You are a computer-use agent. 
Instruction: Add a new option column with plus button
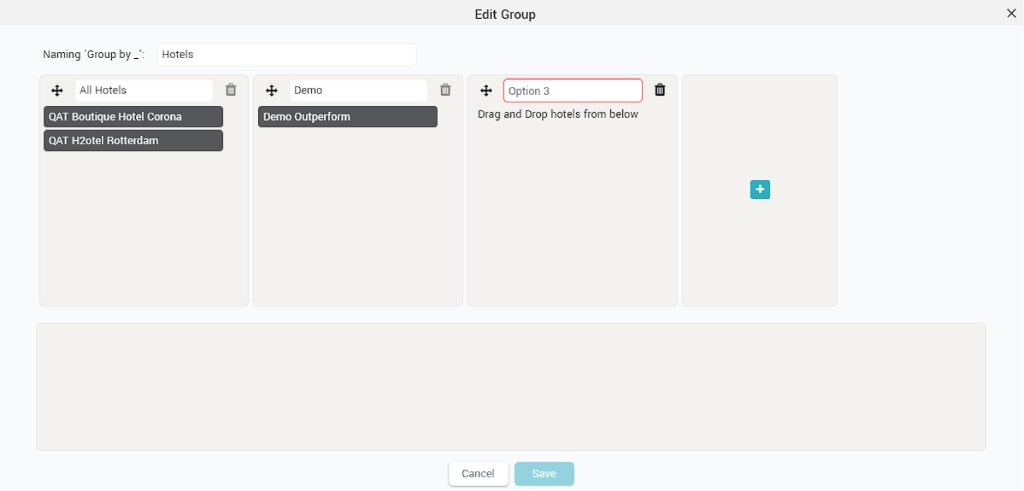click(760, 190)
